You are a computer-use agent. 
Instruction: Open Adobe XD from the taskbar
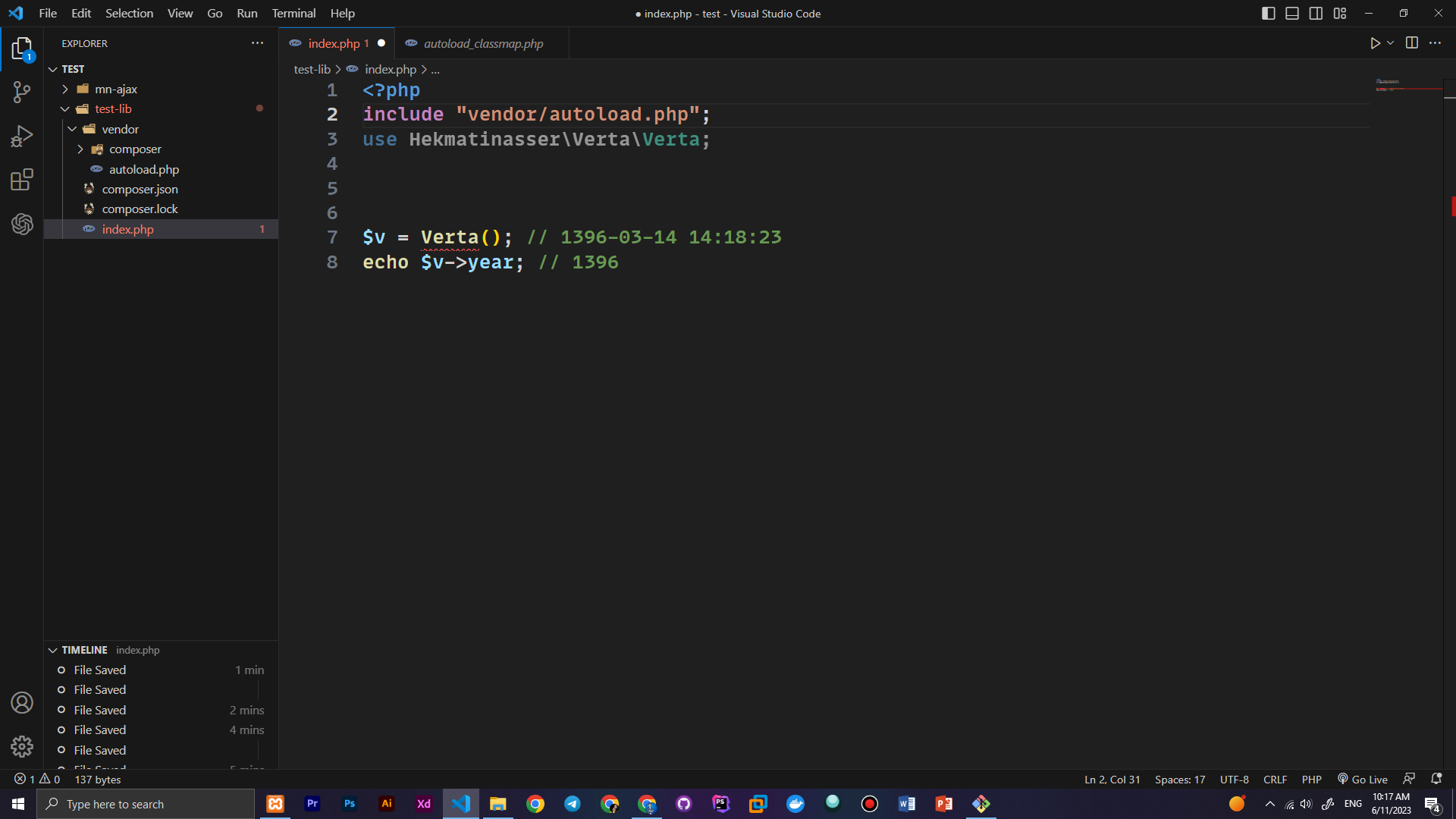click(x=424, y=804)
